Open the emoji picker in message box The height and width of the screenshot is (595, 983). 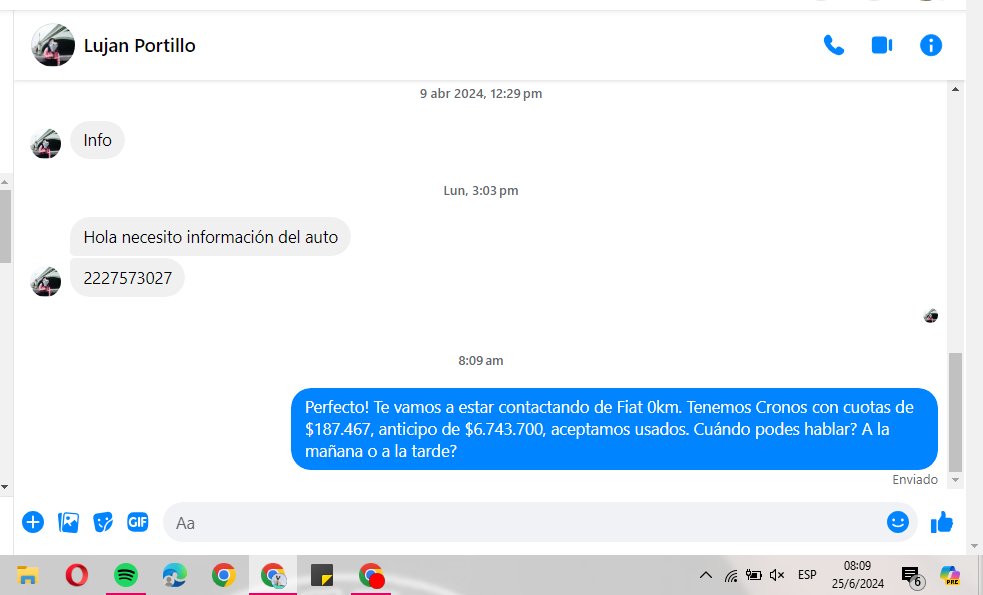tap(897, 522)
